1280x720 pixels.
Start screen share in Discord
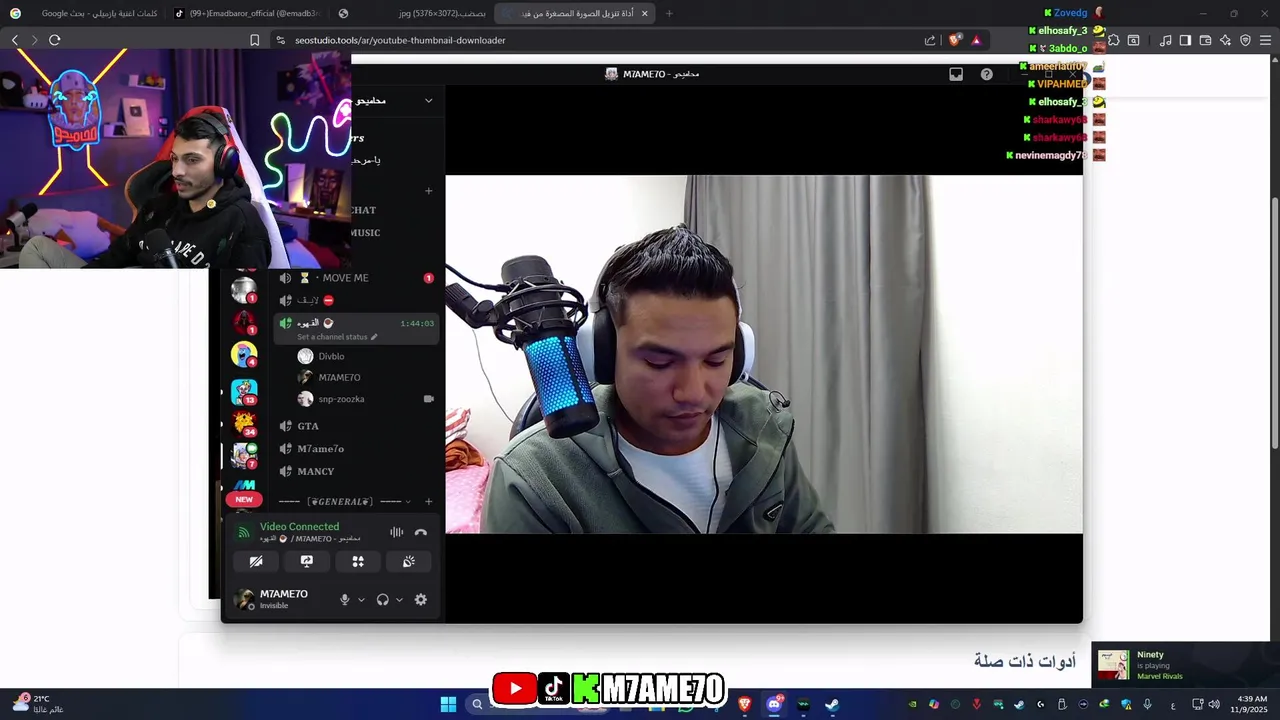307,562
